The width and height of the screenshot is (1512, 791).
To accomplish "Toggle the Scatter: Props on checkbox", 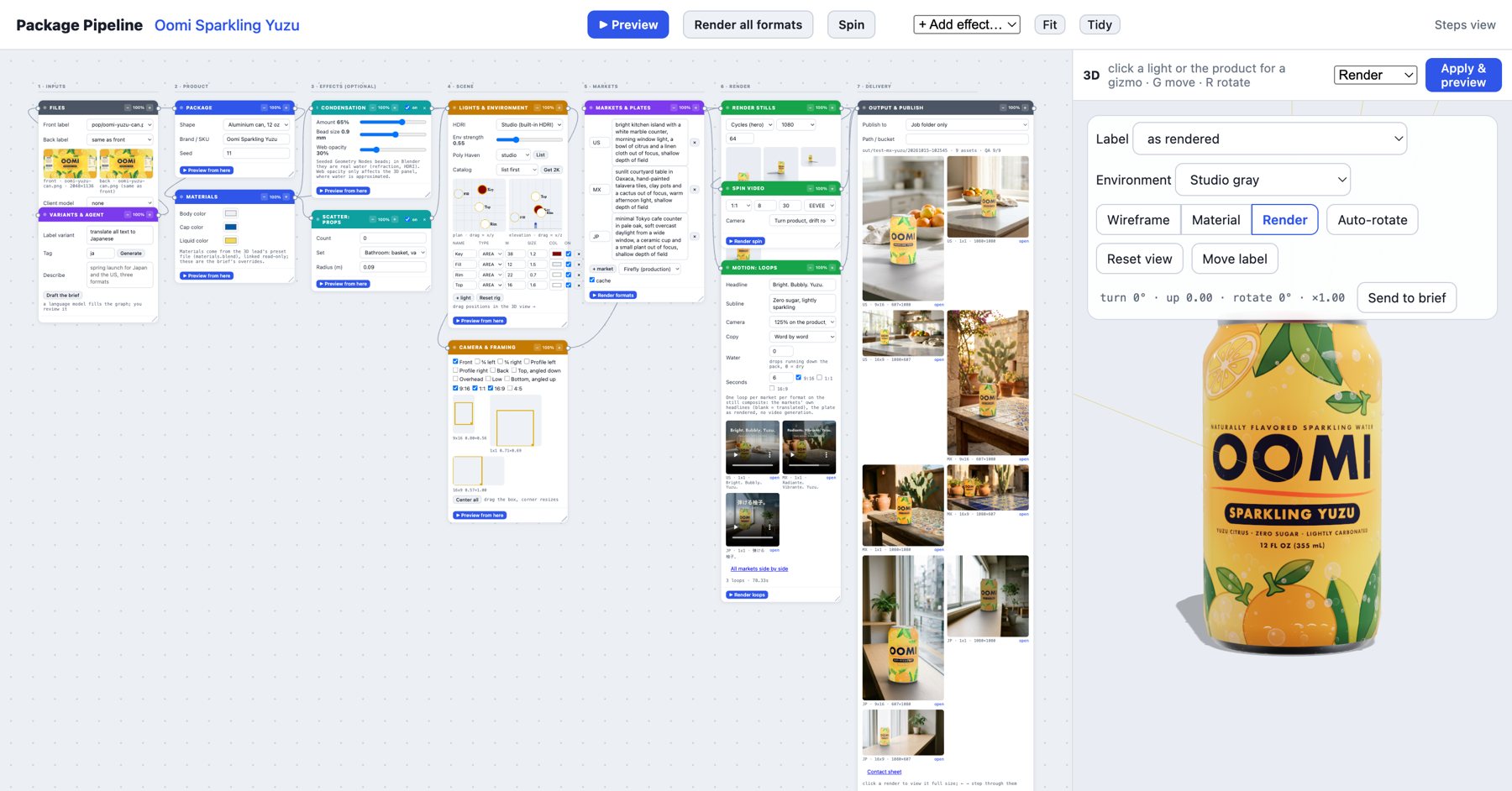I will (x=407, y=219).
